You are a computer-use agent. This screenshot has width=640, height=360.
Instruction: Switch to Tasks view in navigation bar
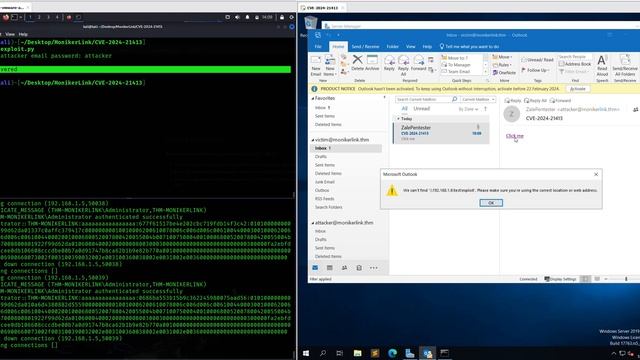359,268
